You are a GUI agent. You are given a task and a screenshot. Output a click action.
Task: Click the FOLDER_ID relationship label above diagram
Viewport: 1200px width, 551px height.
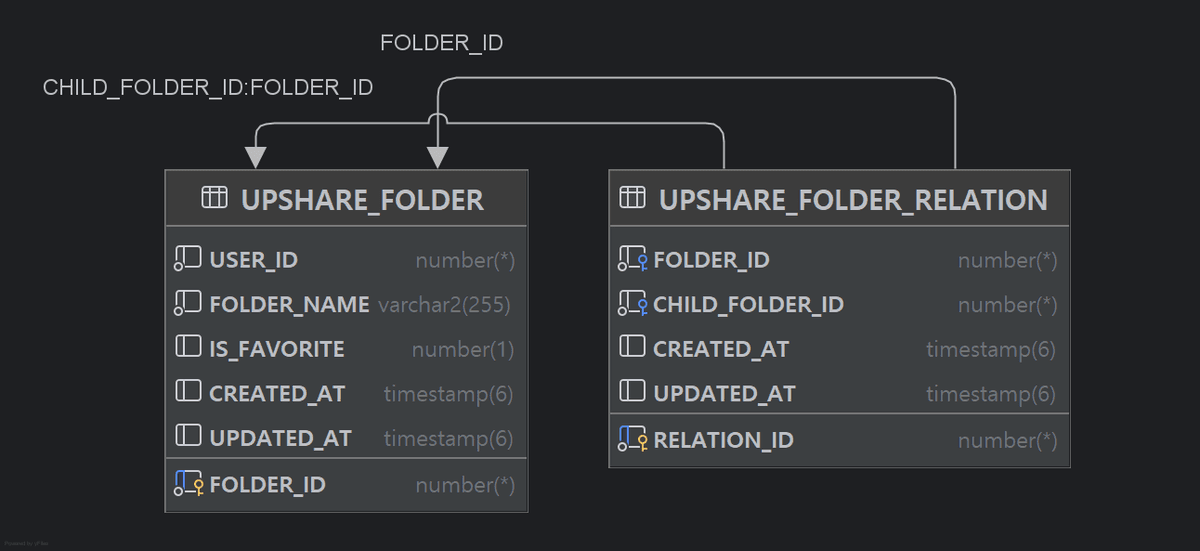coord(442,43)
